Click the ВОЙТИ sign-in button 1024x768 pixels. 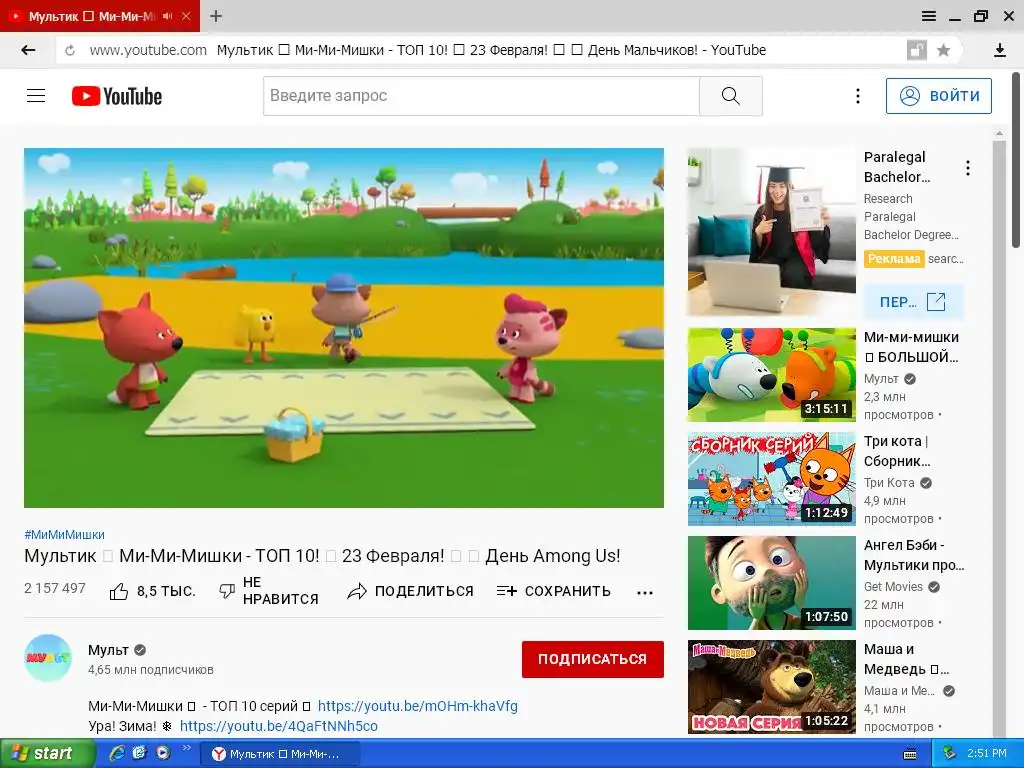pos(938,96)
